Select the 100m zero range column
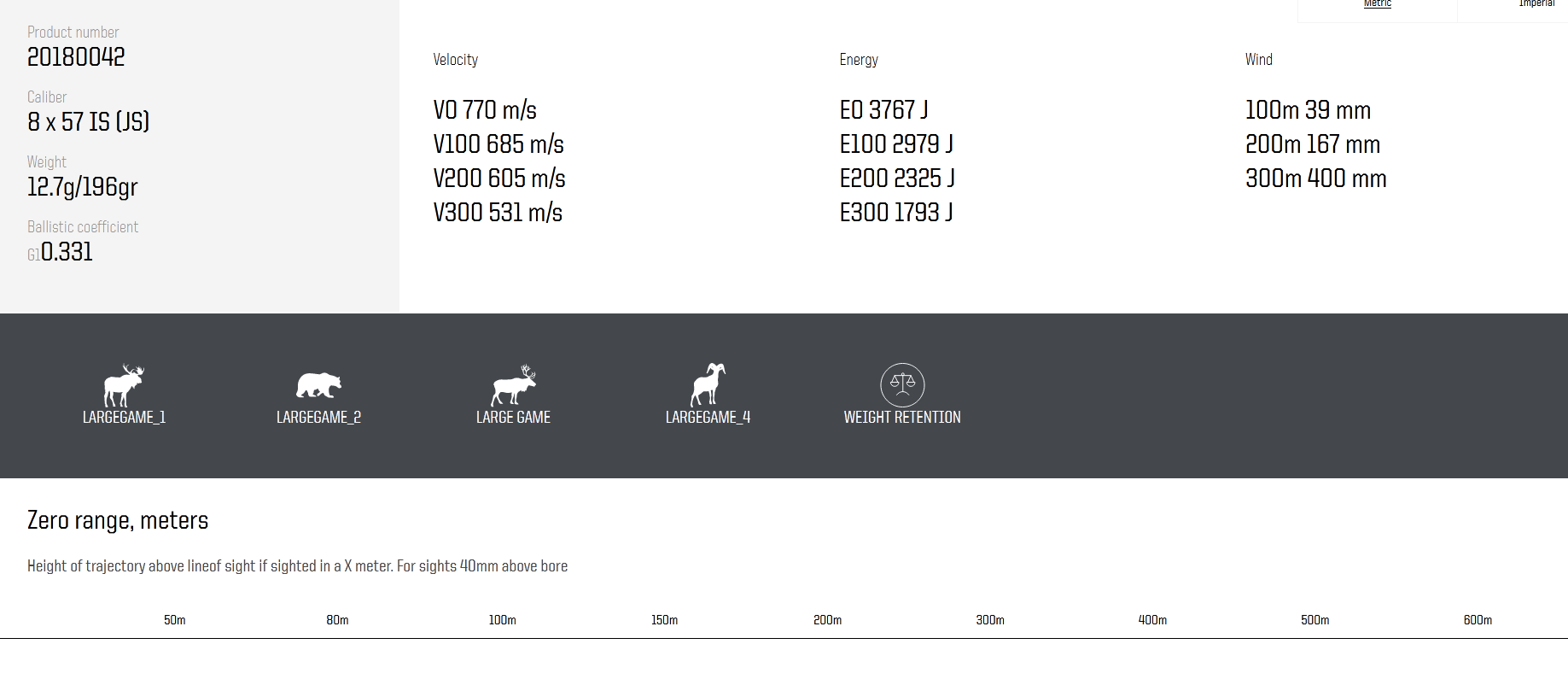This screenshot has height=685, width=1568. (502, 620)
